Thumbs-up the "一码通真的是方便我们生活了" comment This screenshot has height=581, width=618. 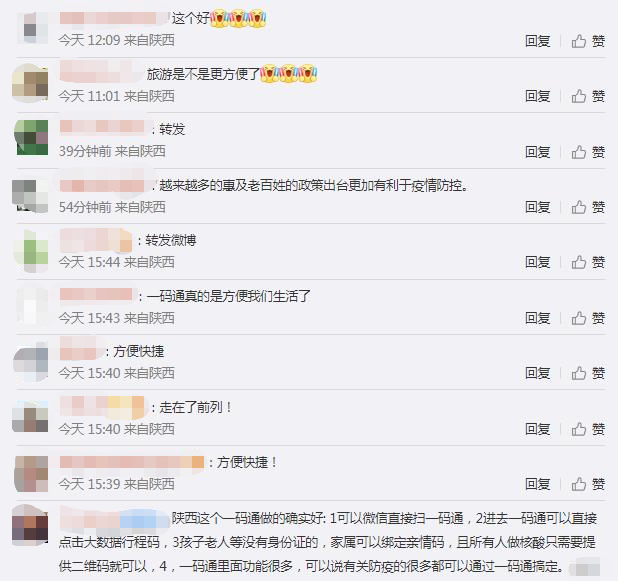point(578,318)
